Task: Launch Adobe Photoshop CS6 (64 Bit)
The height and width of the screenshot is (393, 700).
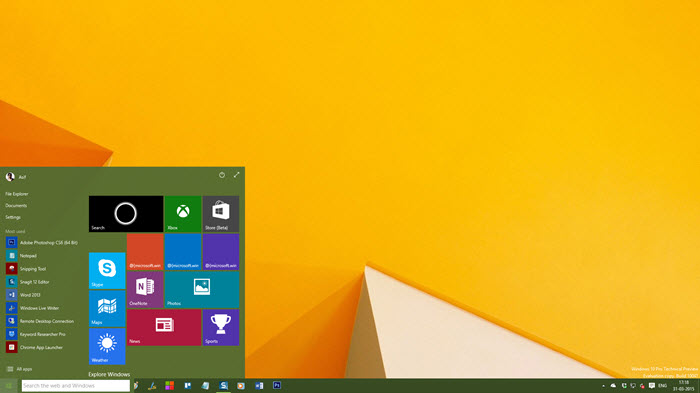Action: (x=42, y=242)
